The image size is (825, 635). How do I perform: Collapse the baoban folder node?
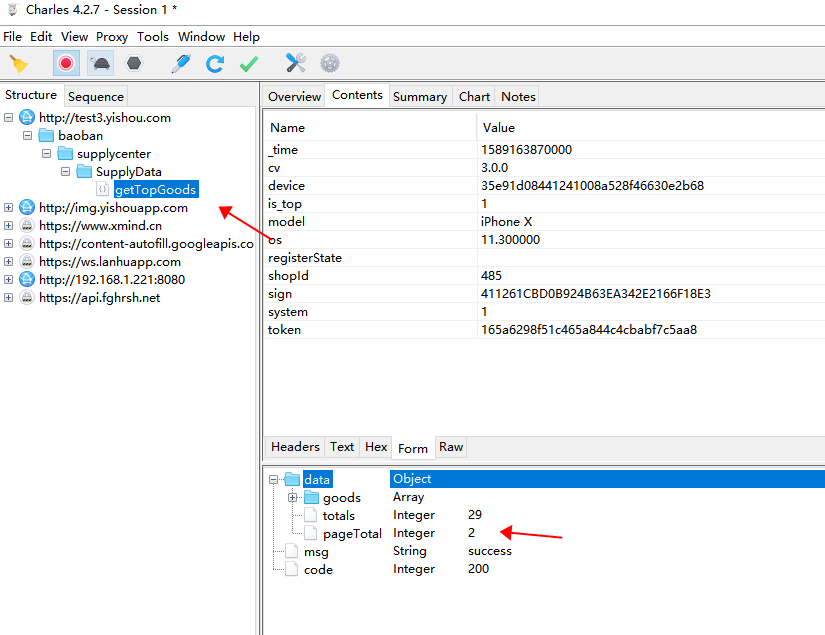click(x=27, y=136)
